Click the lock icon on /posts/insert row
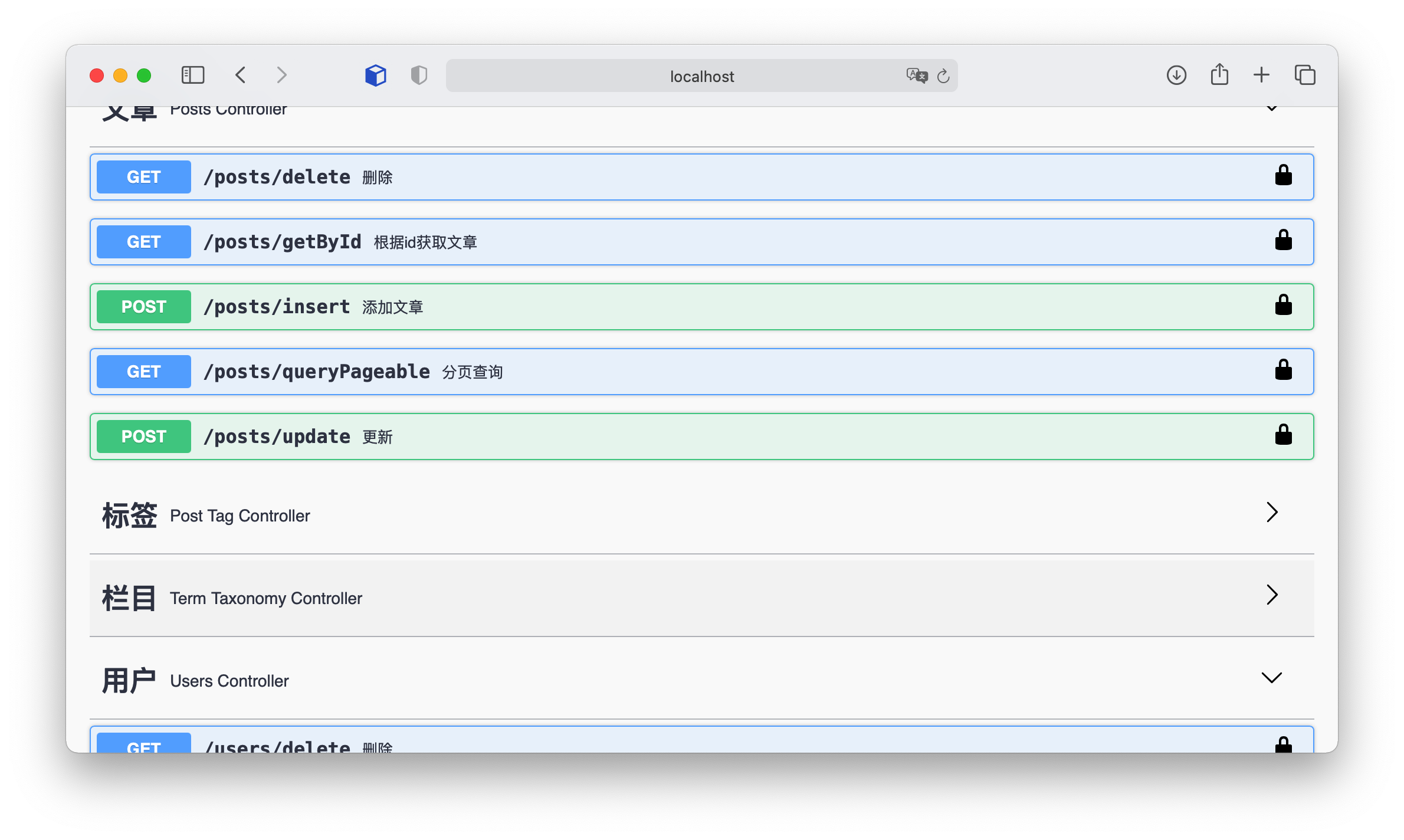The image size is (1404, 840). coord(1283,305)
